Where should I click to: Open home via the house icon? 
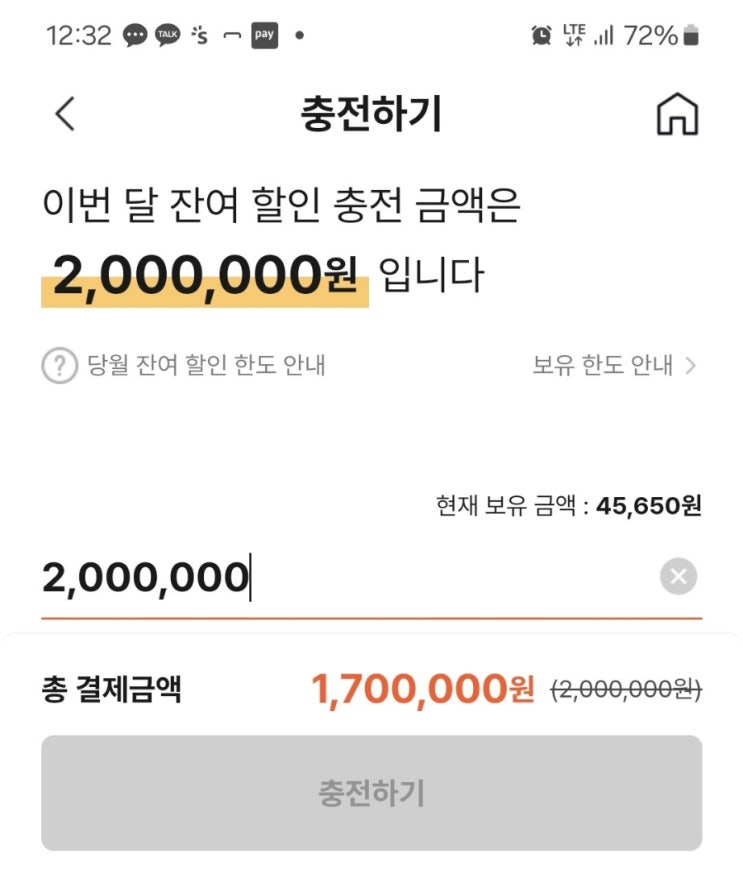point(677,114)
